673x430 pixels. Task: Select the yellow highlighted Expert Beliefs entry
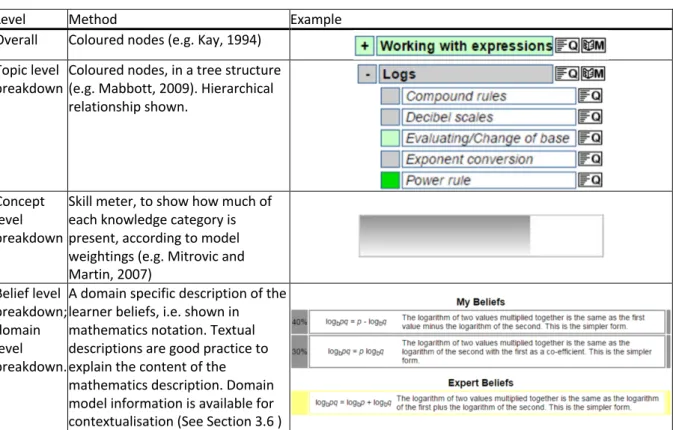[481, 403]
